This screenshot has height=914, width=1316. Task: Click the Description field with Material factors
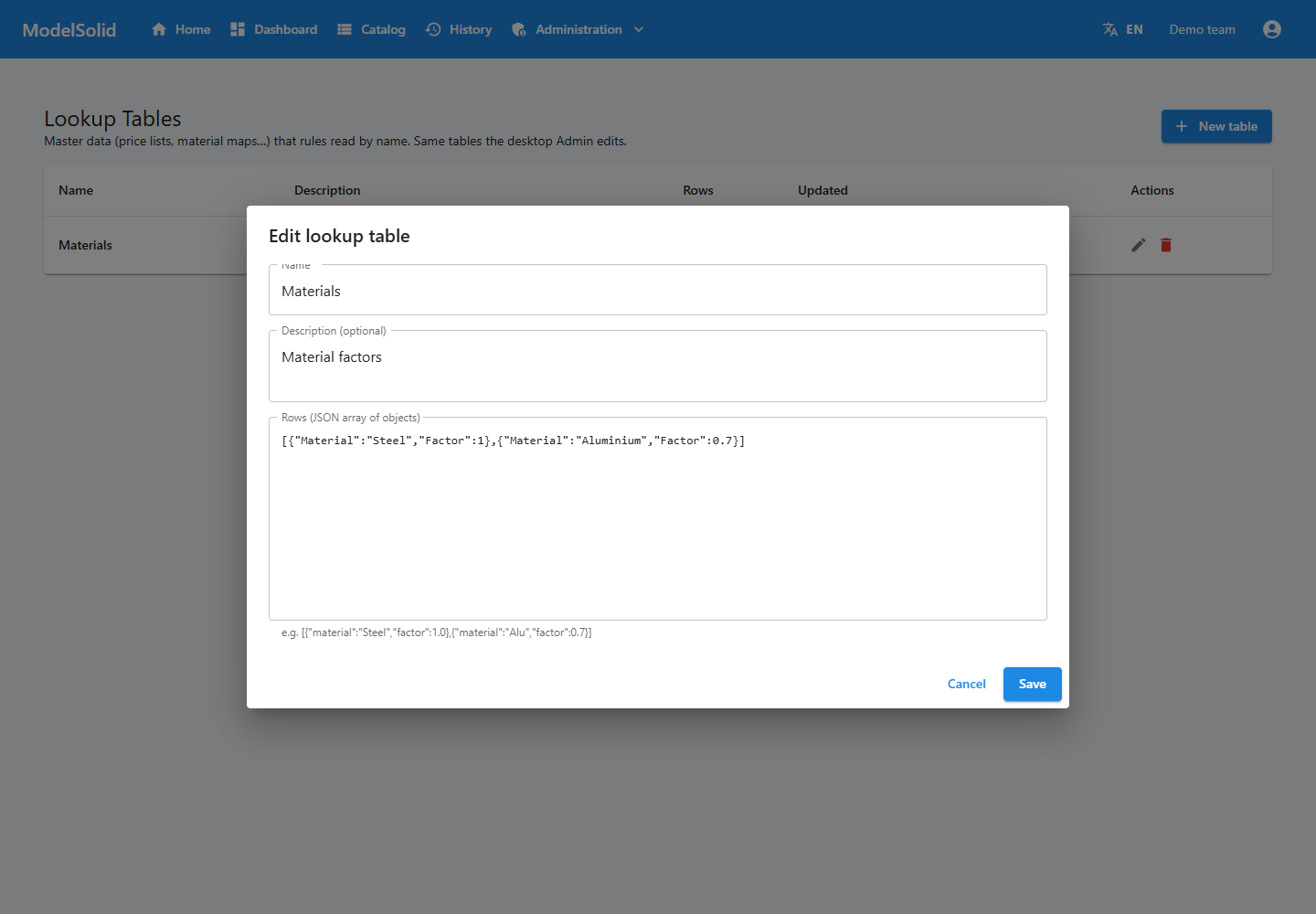(x=658, y=367)
